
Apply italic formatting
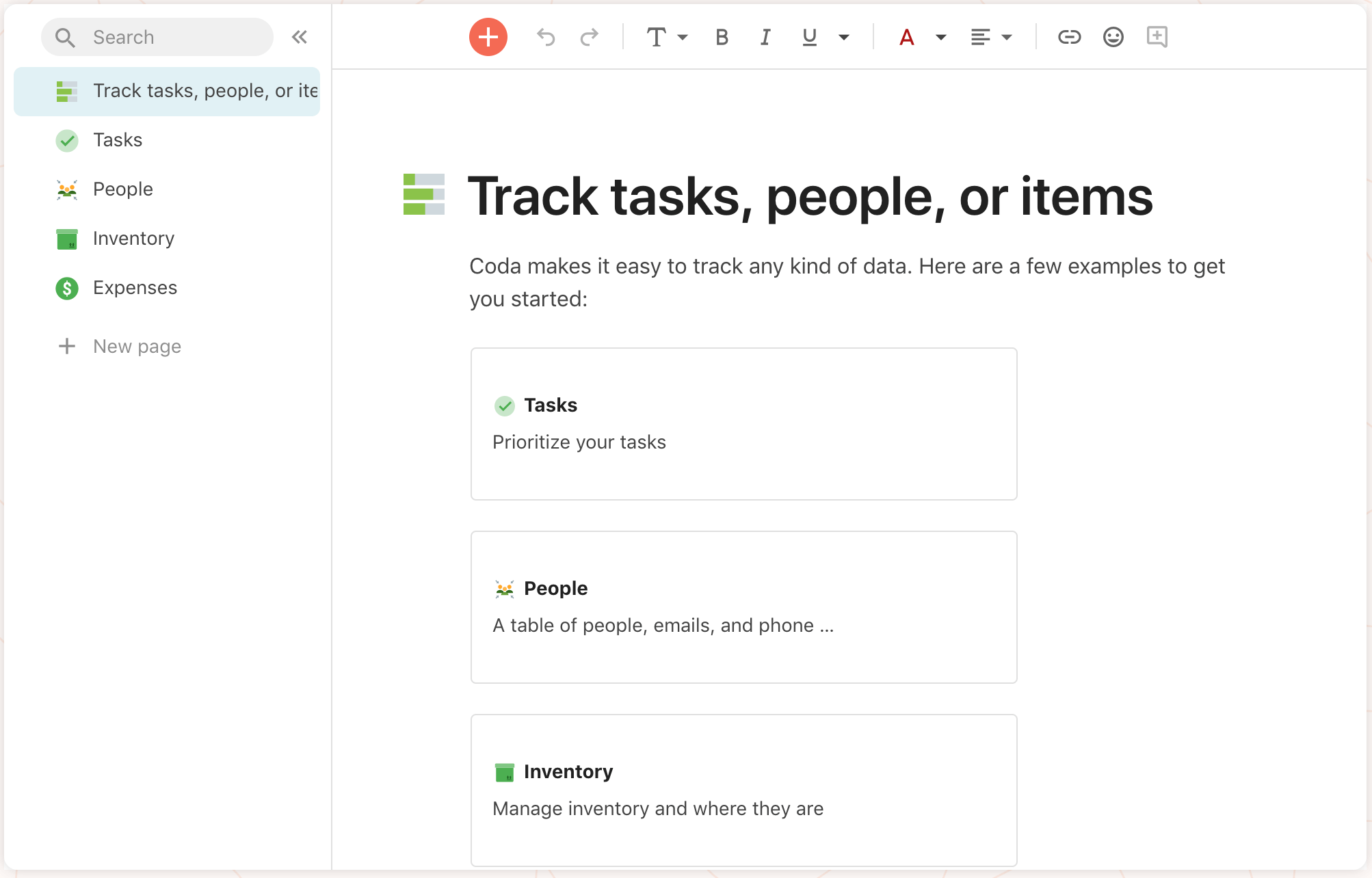coord(765,37)
